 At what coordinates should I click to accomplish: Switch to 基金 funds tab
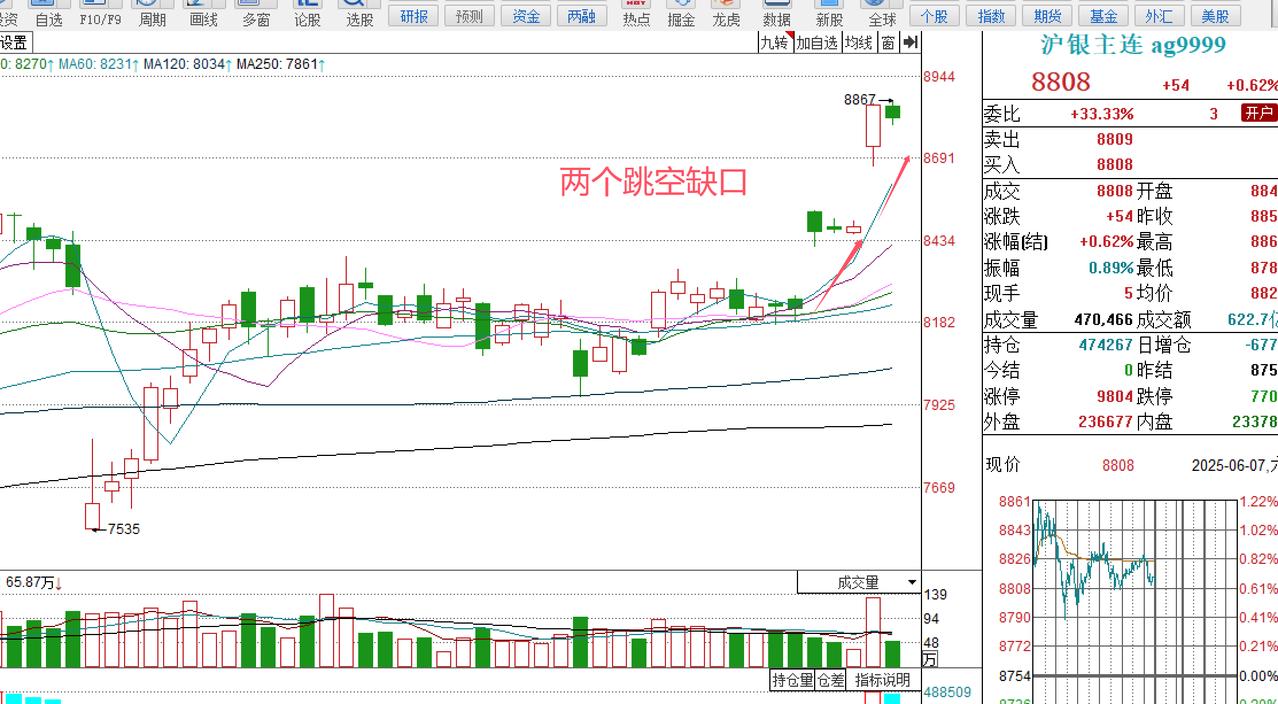tap(1103, 16)
